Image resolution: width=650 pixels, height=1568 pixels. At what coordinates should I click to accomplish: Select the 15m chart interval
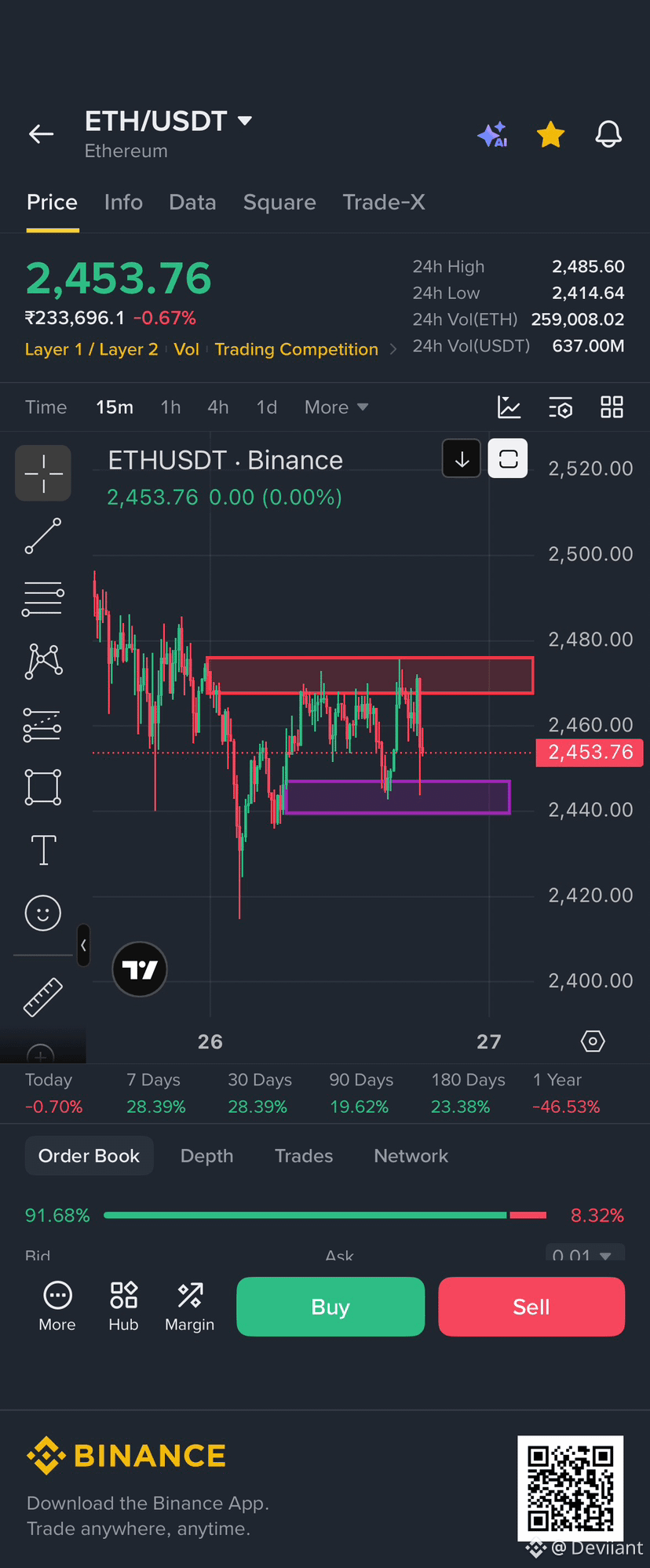click(115, 407)
